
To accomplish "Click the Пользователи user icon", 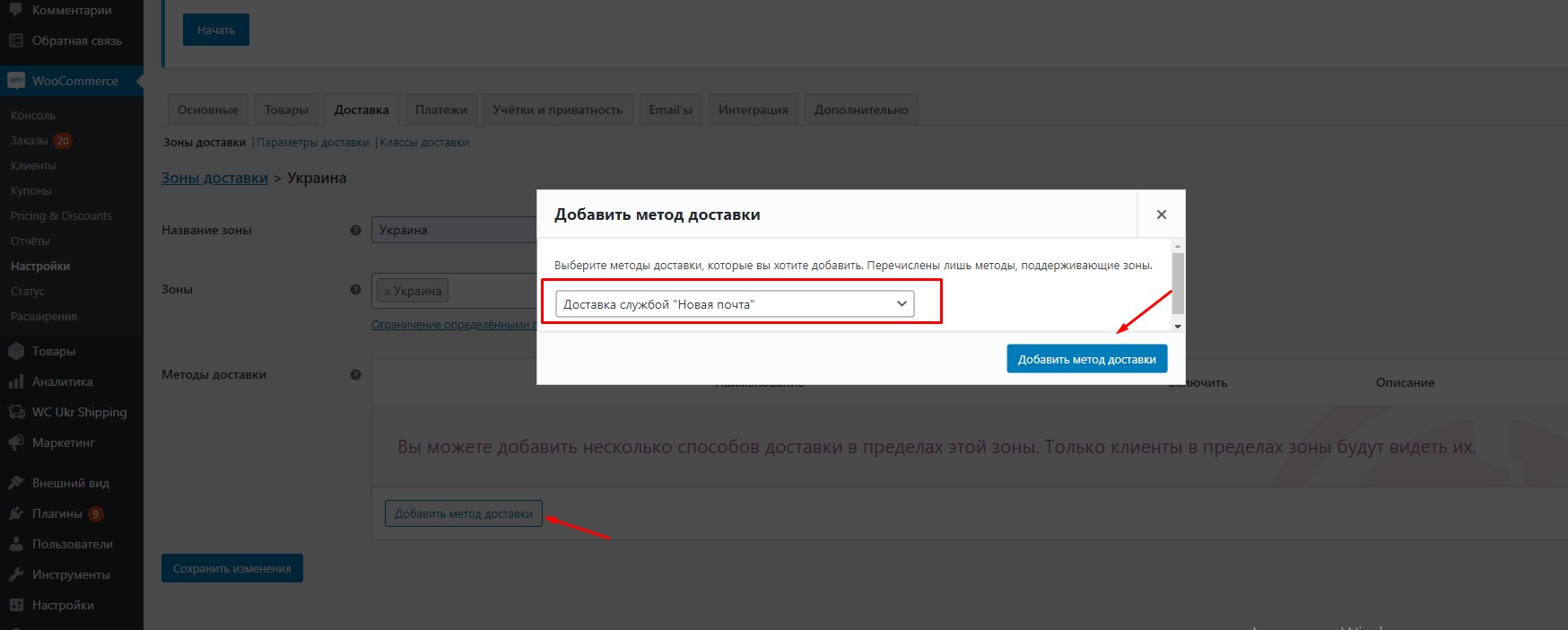I will [x=16, y=545].
